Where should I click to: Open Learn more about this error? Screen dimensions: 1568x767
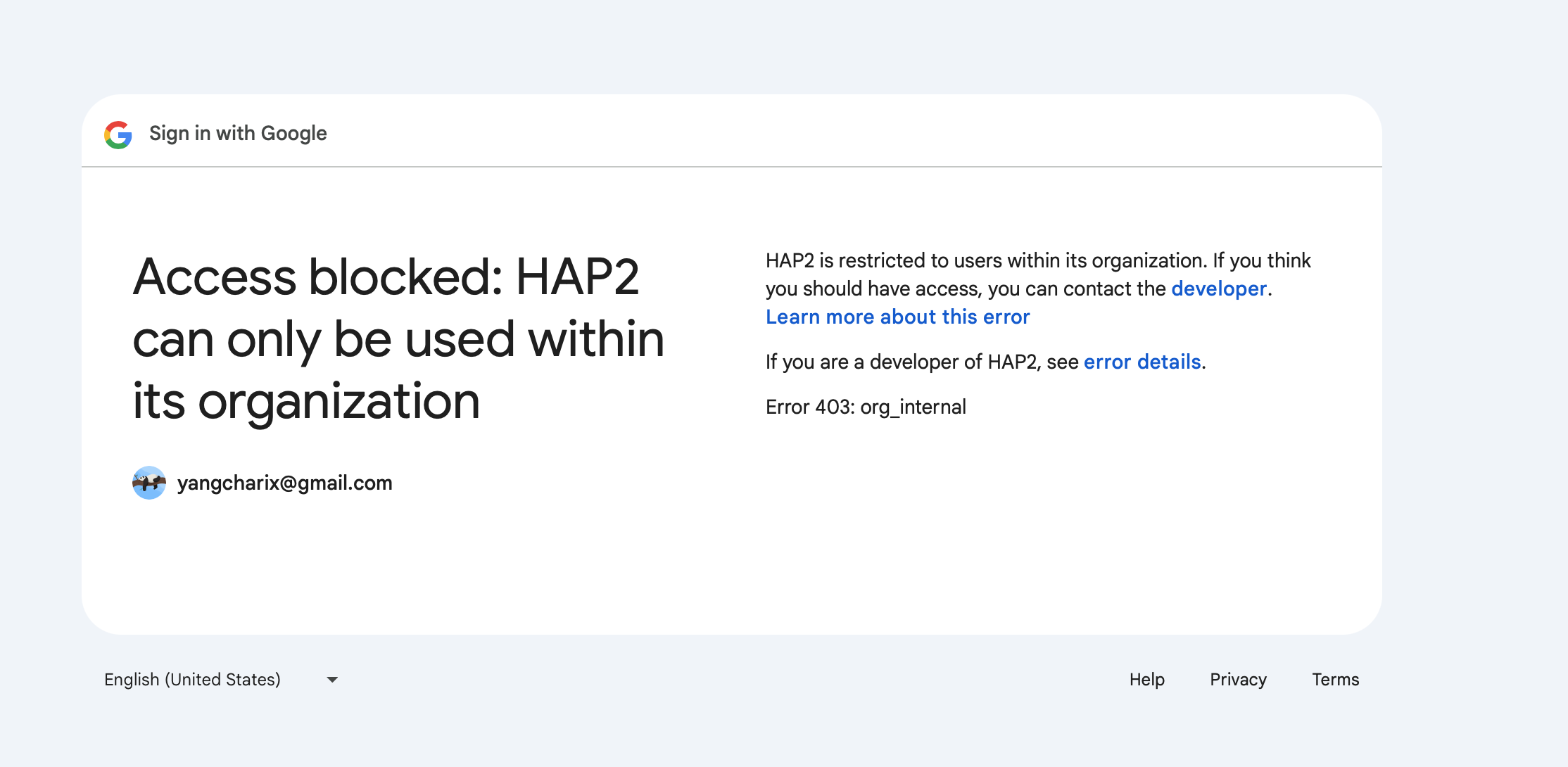click(897, 317)
